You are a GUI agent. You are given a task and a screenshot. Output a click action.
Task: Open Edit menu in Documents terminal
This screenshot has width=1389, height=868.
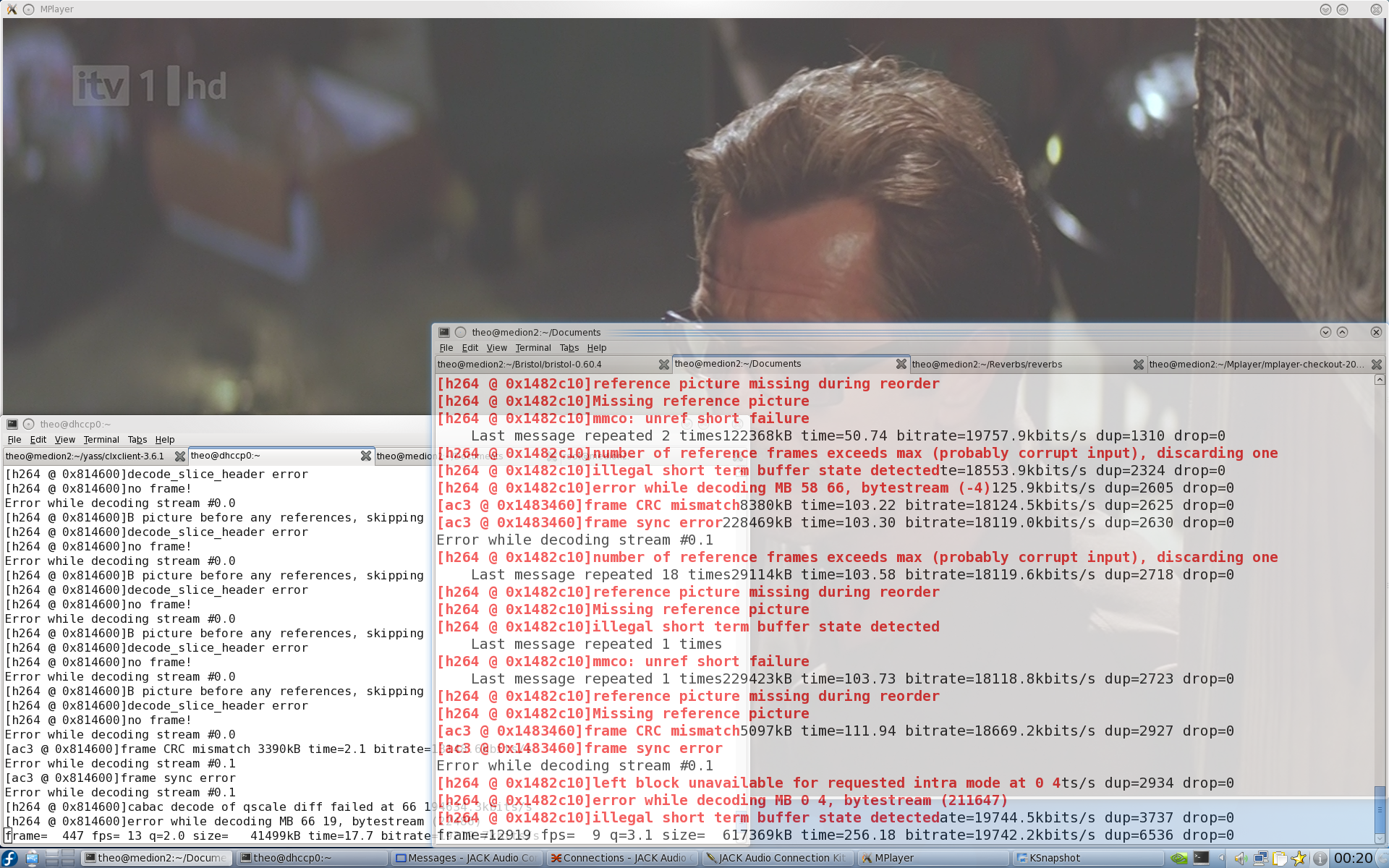(470, 348)
